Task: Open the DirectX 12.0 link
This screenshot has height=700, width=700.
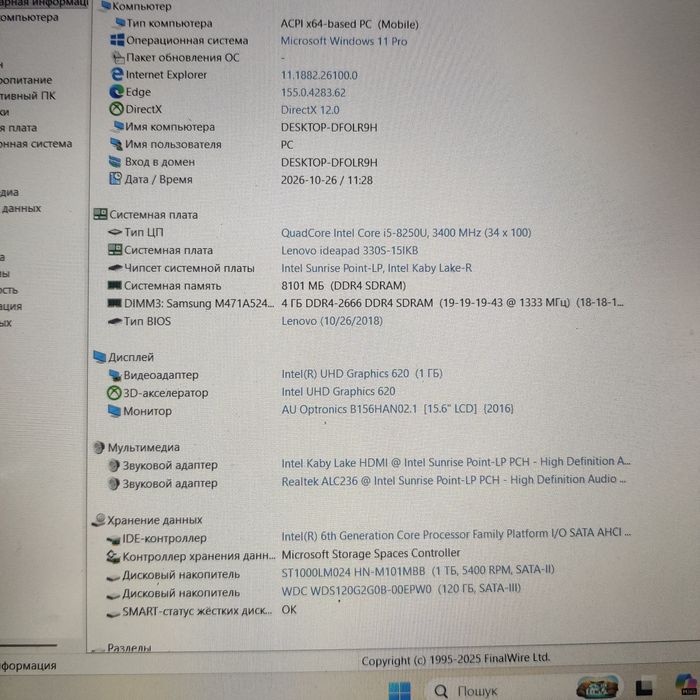Action: pos(310,110)
